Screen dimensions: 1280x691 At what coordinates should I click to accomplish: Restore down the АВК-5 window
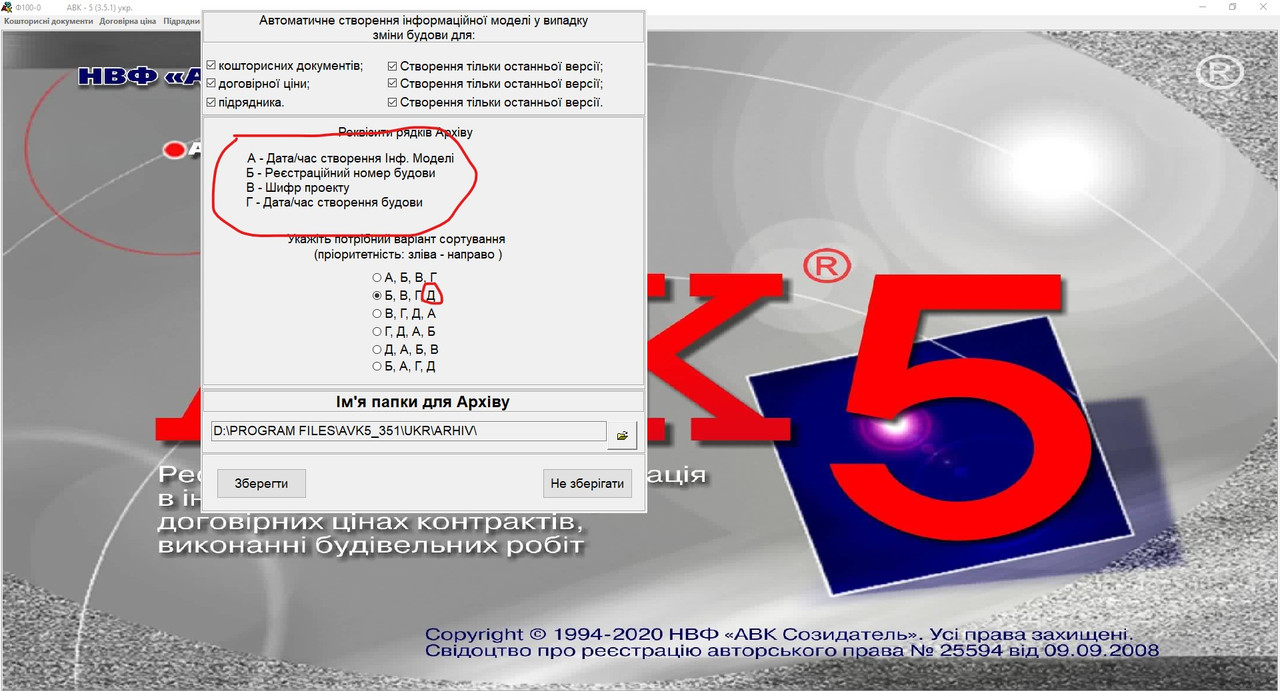pyautogui.click(x=1232, y=7)
